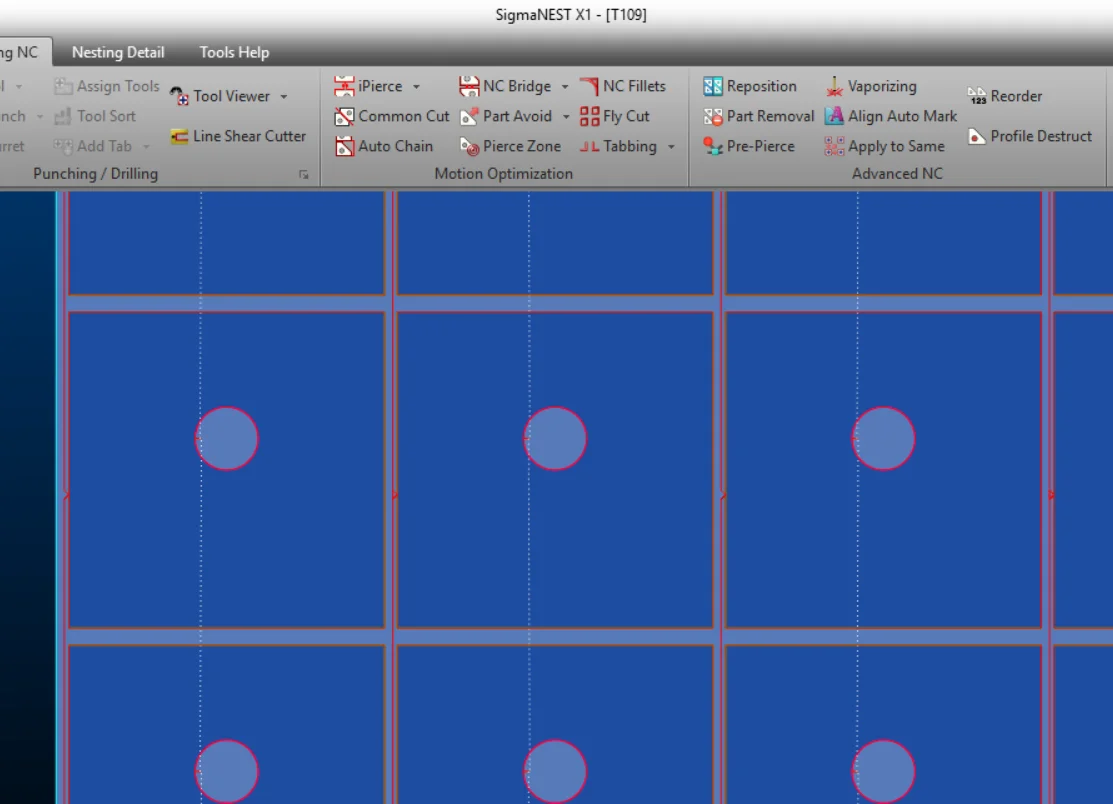Expand the Tool Viewer dropdown arrow
This screenshot has height=804, width=1113.
click(x=284, y=97)
